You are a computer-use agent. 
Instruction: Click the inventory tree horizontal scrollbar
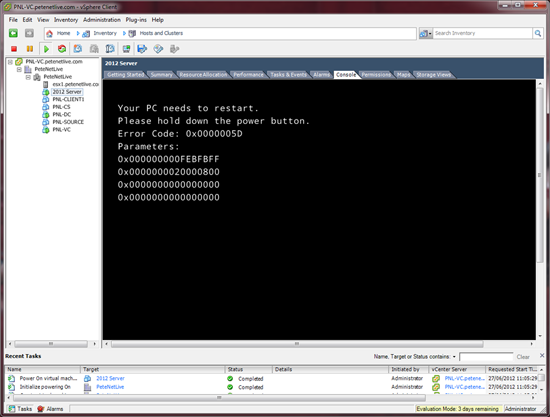click(x=51, y=344)
